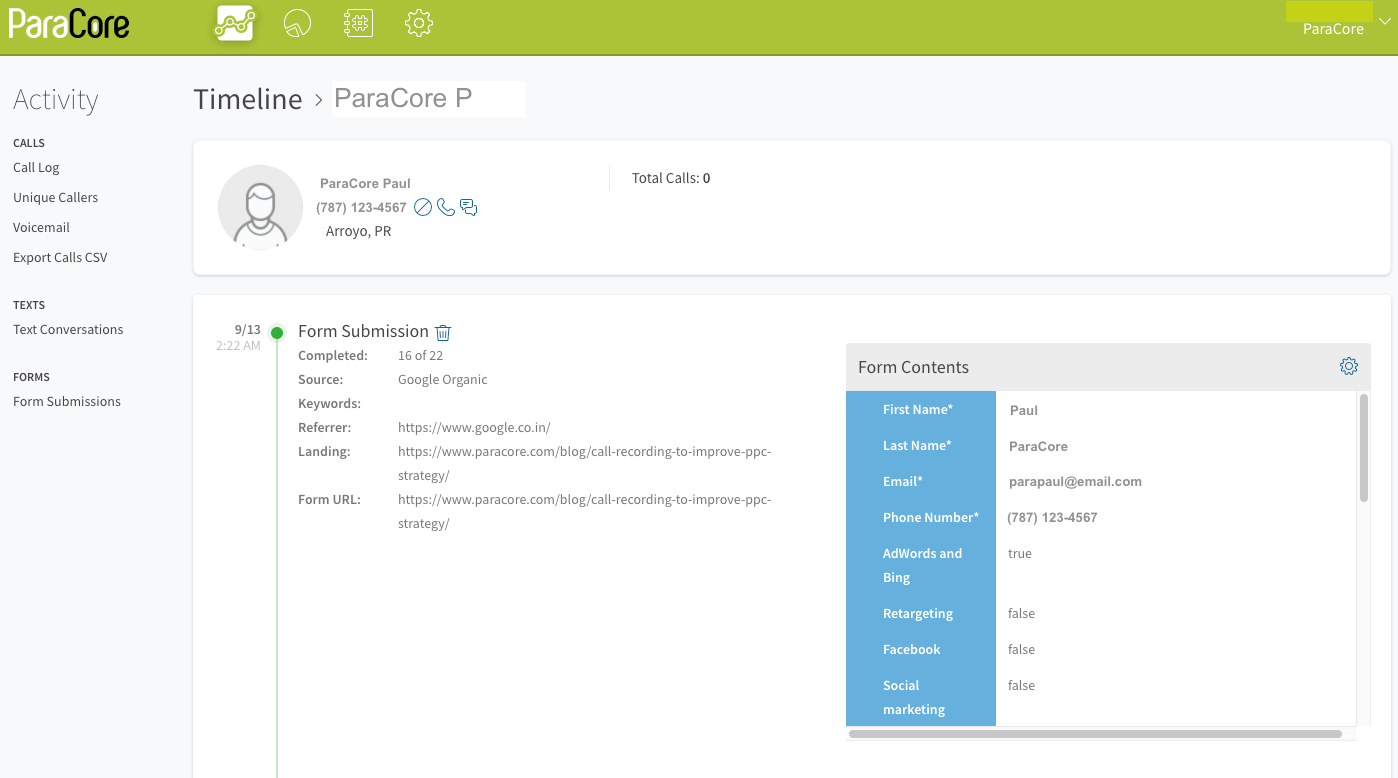Click the green timeline marker dot
1398x778 pixels.
coord(277,332)
